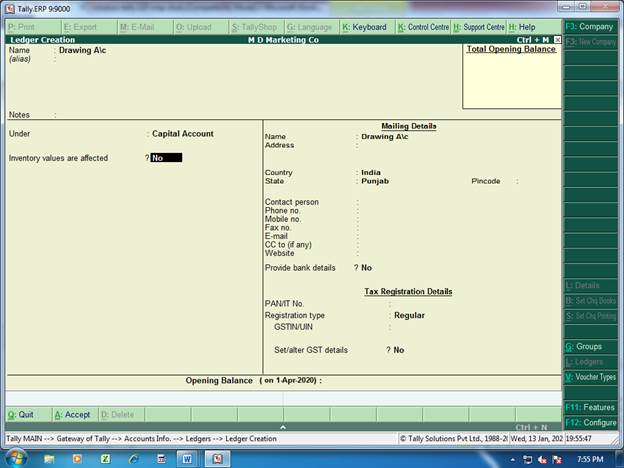Open K: Keyboard menu

pos(365,27)
